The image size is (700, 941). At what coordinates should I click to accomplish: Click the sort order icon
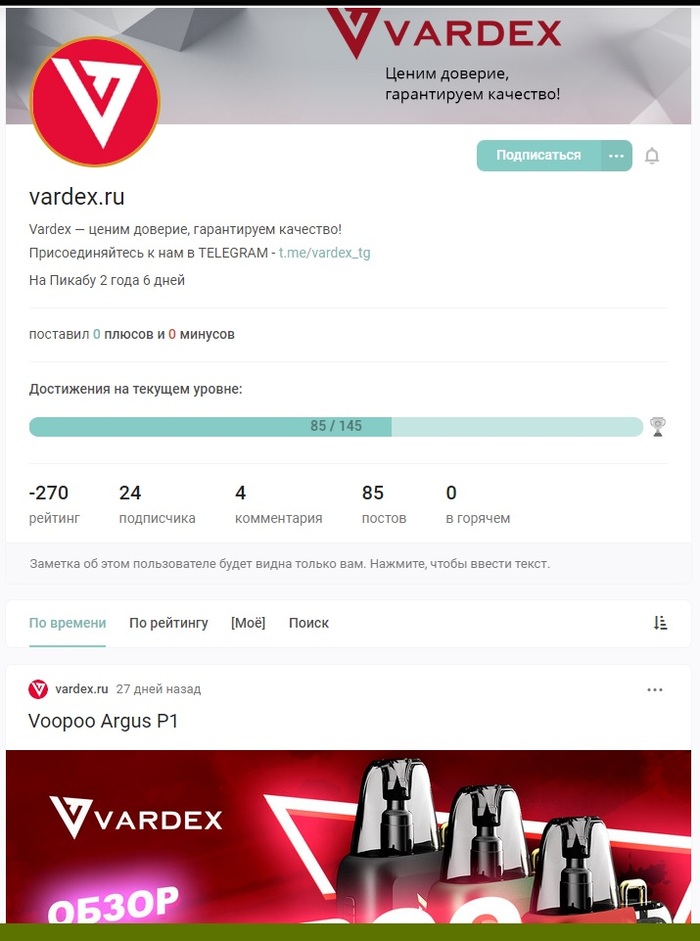(660, 623)
